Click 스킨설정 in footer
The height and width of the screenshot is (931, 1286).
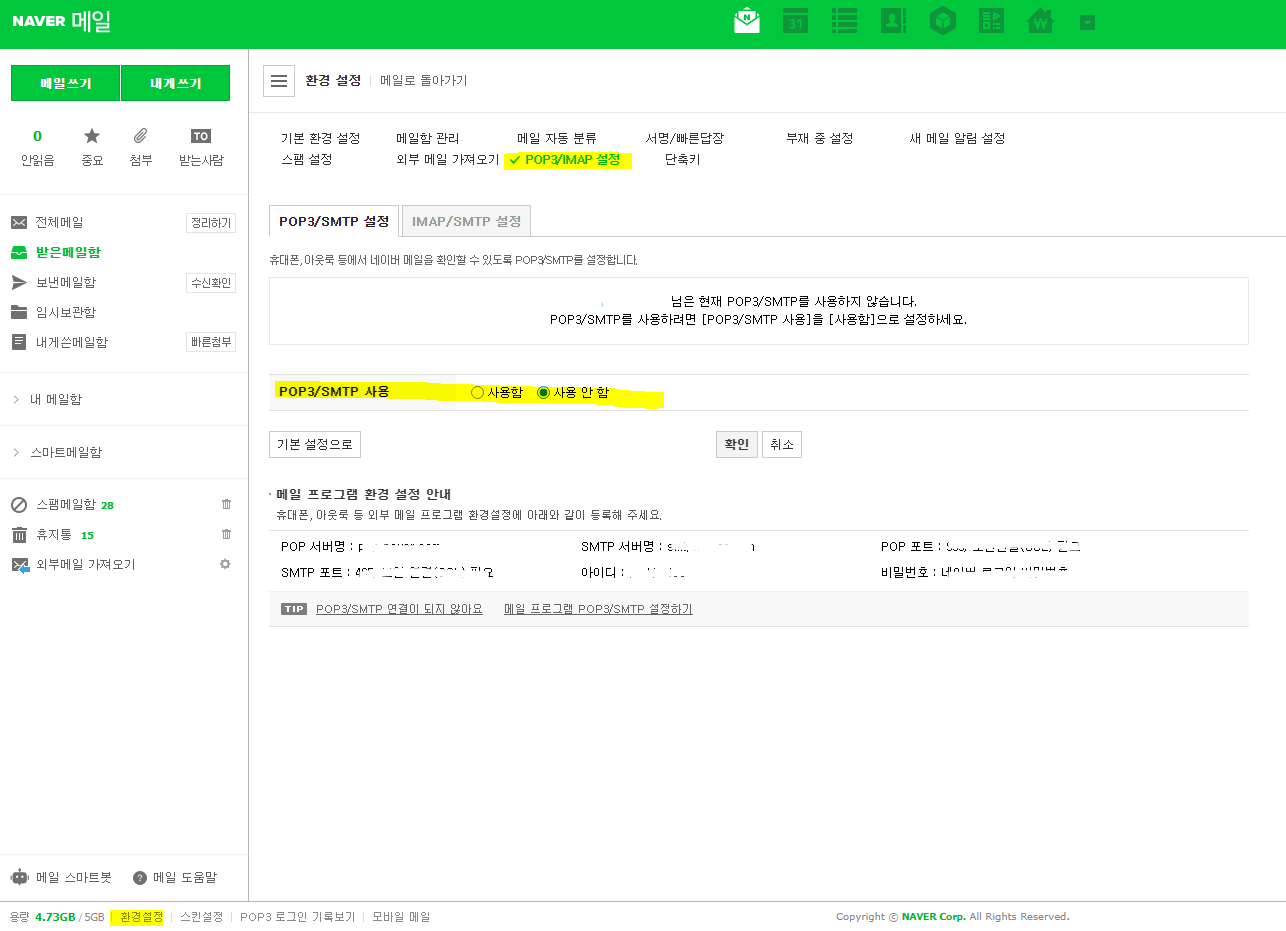[x=201, y=916]
